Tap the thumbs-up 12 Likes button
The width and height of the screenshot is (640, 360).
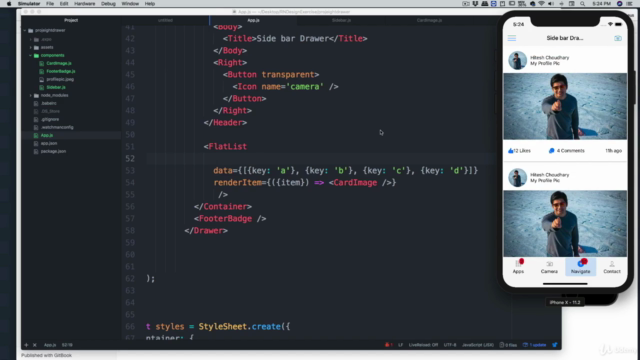pyautogui.click(x=519, y=151)
